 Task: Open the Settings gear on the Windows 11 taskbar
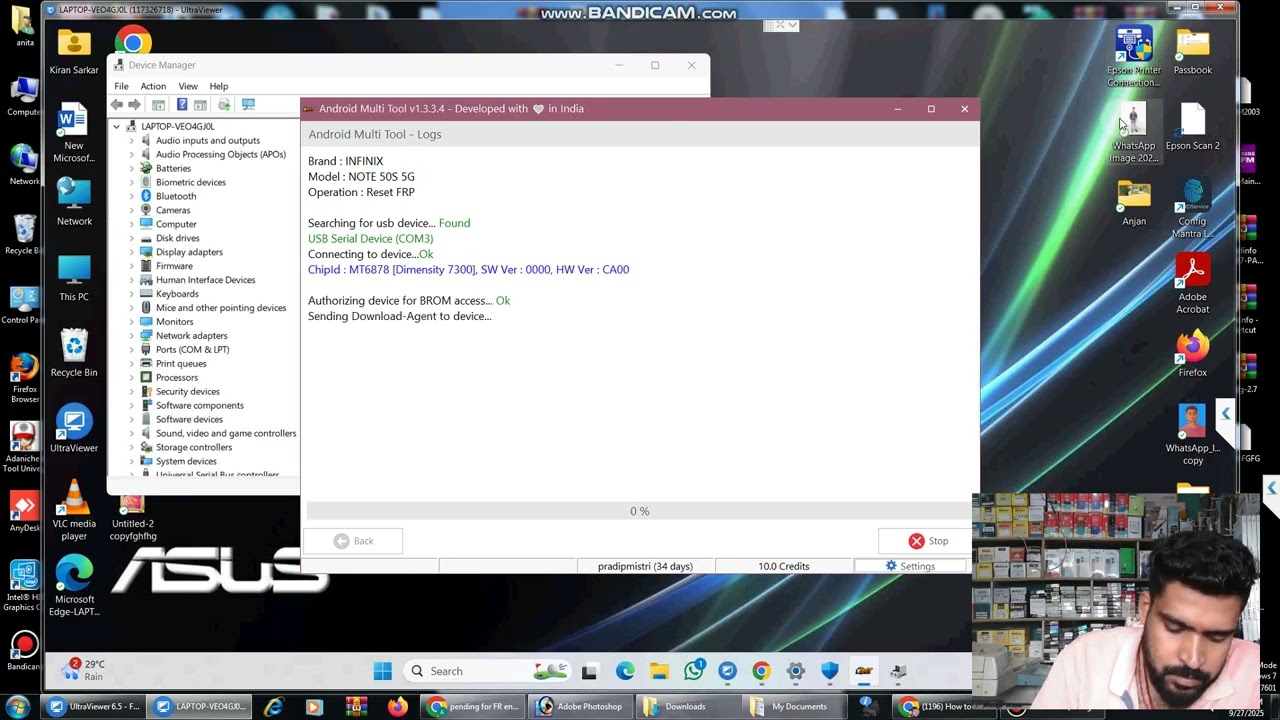point(795,671)
